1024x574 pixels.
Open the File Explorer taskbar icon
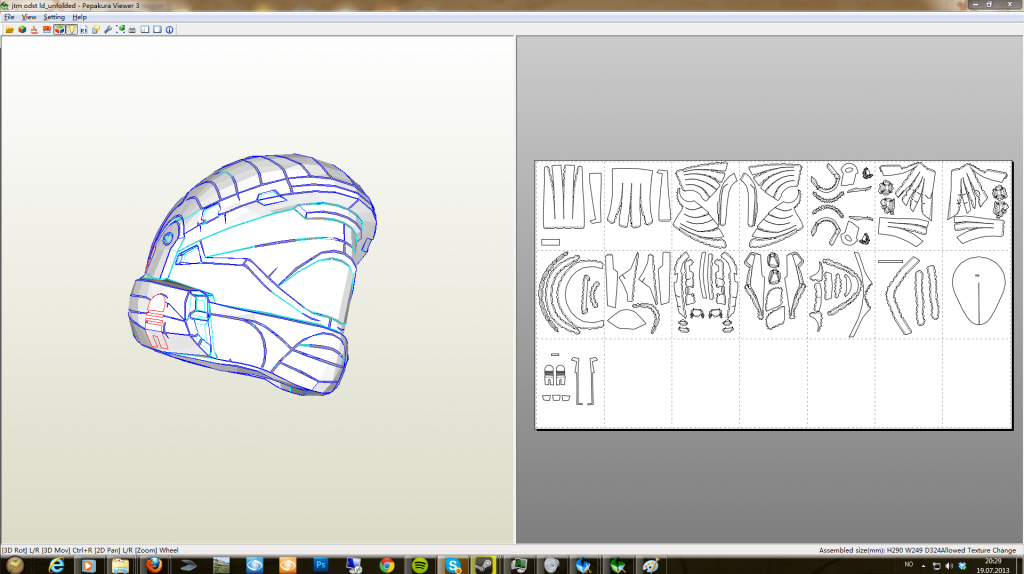tap(120, 566)
